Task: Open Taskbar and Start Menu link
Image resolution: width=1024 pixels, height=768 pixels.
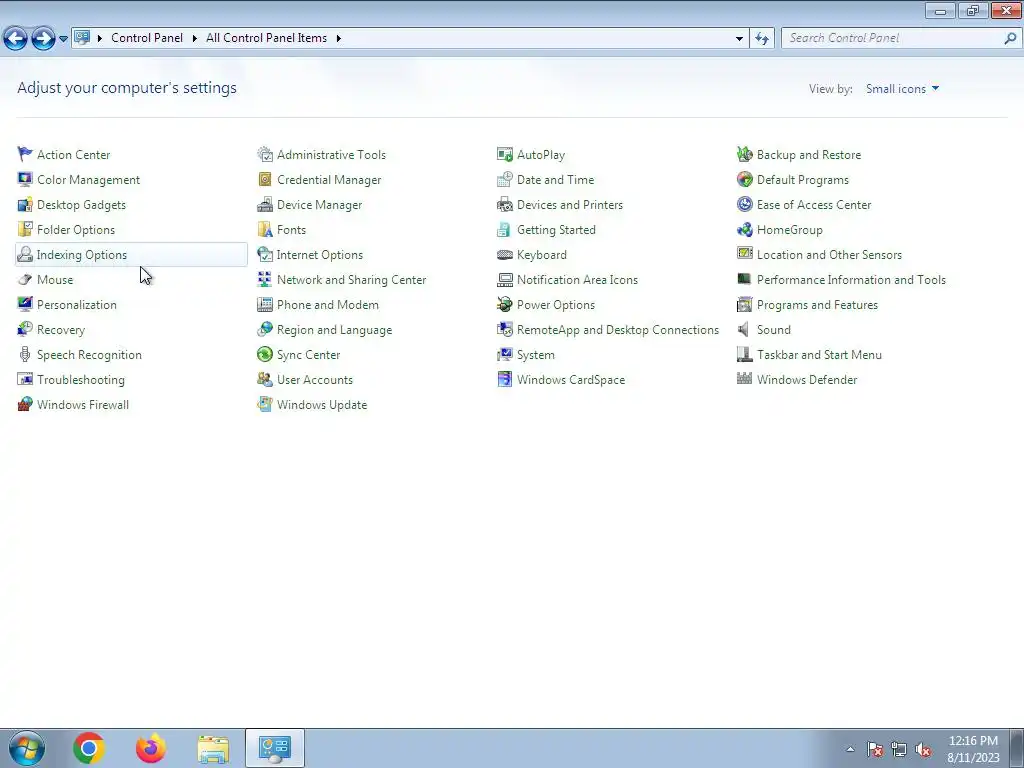Action: pos(819,355)
